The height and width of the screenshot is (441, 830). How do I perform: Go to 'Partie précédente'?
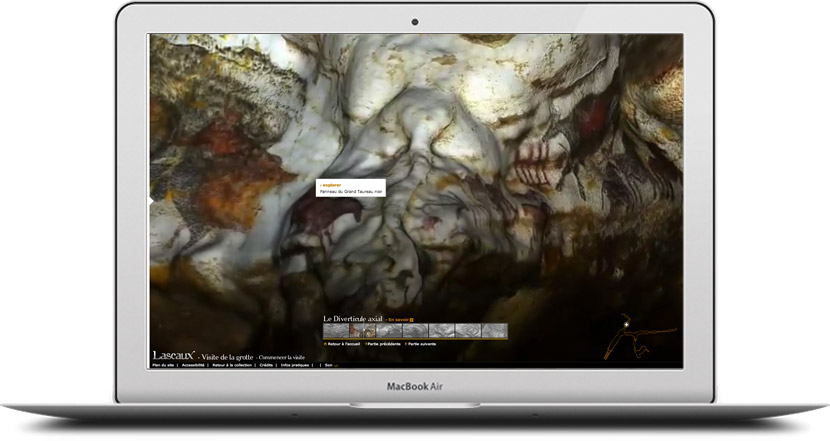[x=385, y=344]
